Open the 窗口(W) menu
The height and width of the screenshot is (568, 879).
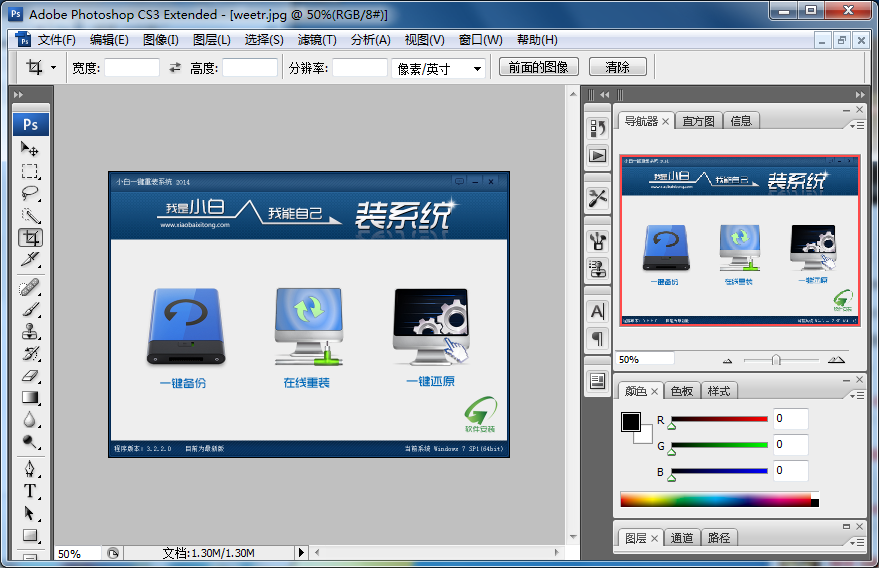pos(480,40)
